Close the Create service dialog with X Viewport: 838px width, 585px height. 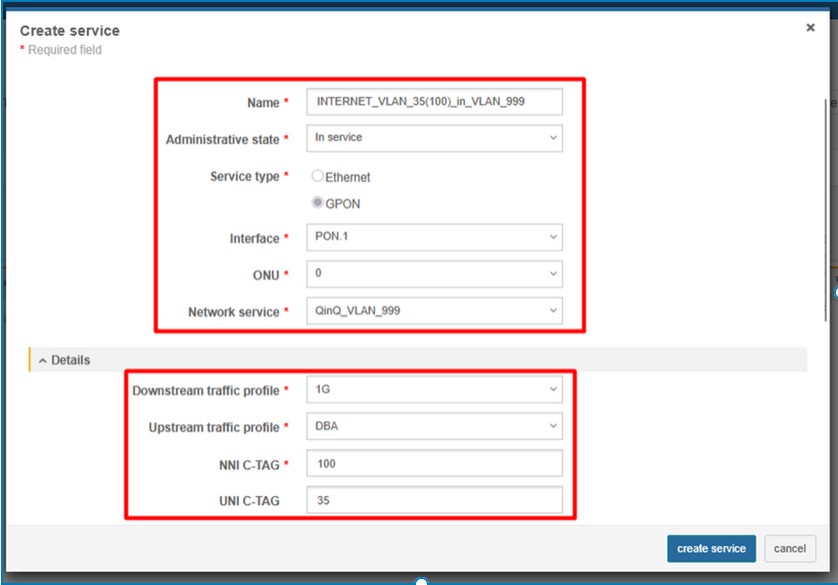coord(810,28)
